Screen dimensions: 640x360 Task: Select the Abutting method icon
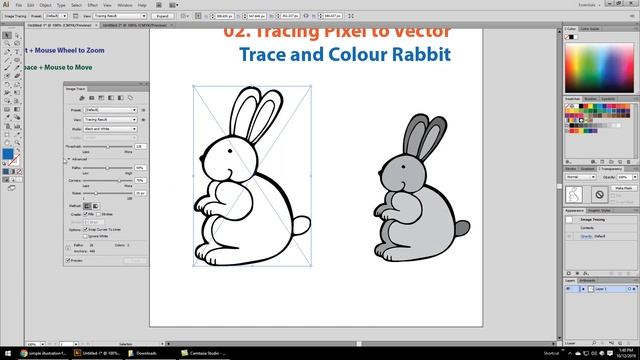[87, 206]
